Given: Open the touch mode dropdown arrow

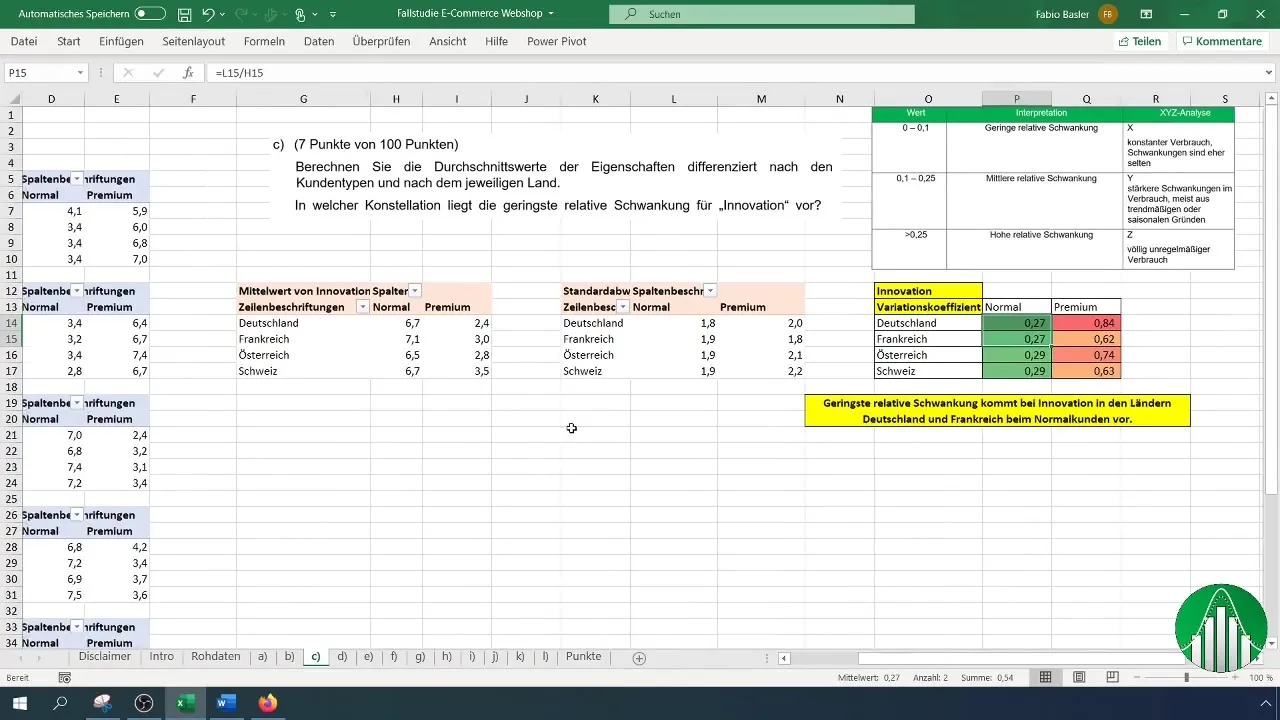Looking at the screenshot, I should tap(315, 15).
